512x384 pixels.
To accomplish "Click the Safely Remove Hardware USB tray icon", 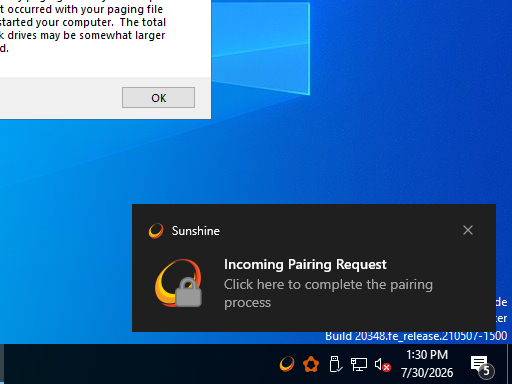I will 335,364.
